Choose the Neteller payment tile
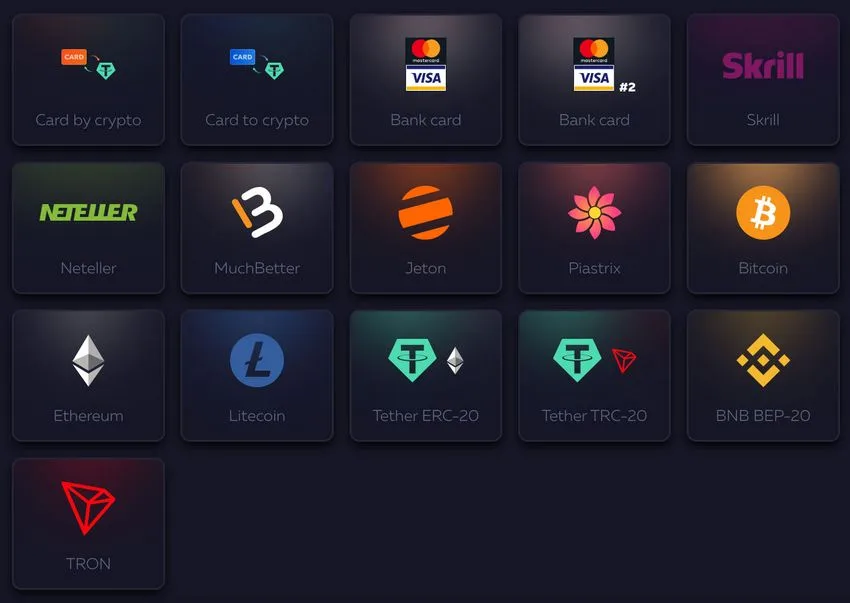Screen dimensions: 850x603 pyautogui.click(x=88, y=228)
